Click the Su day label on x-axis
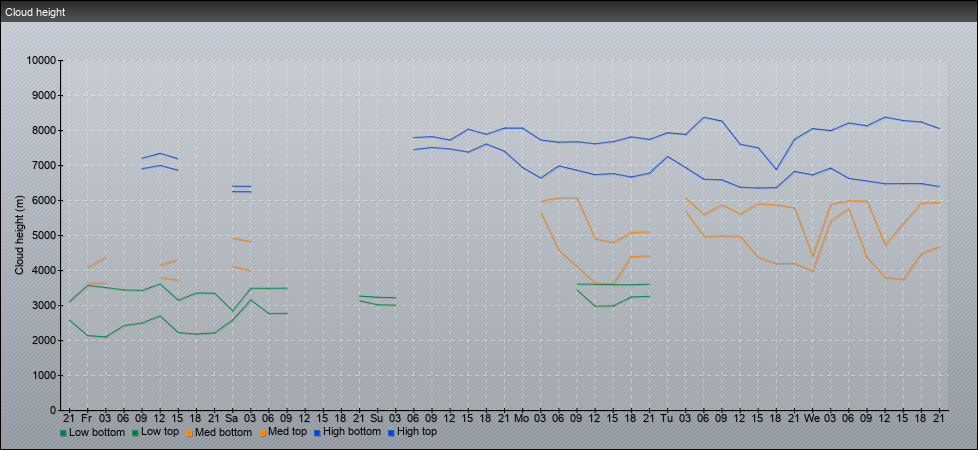Image resolution: width=978 pixels, height=450 pixels. pos(377,418)
